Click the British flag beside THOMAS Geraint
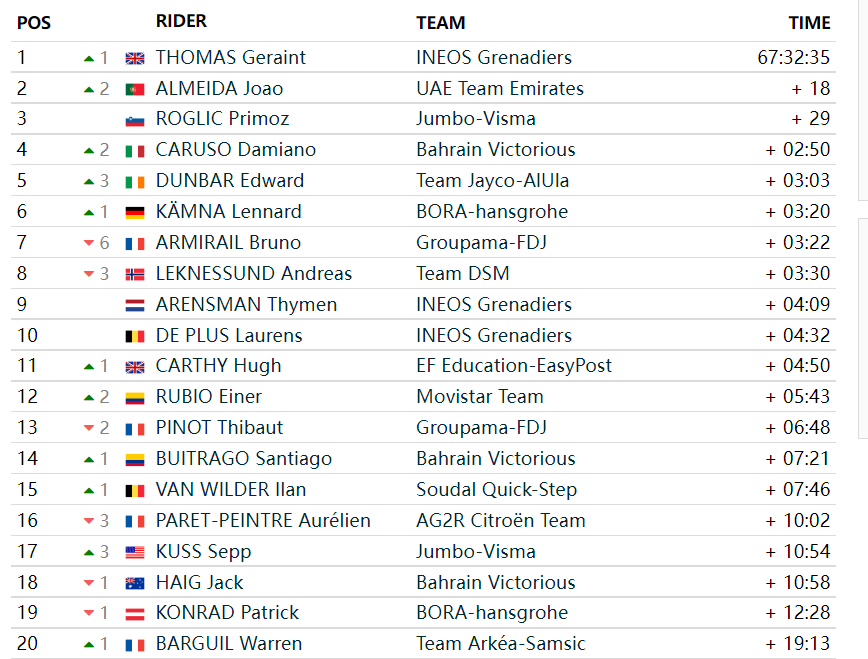The height and width of the screenshot is (659, 868). tap(135, 58)
